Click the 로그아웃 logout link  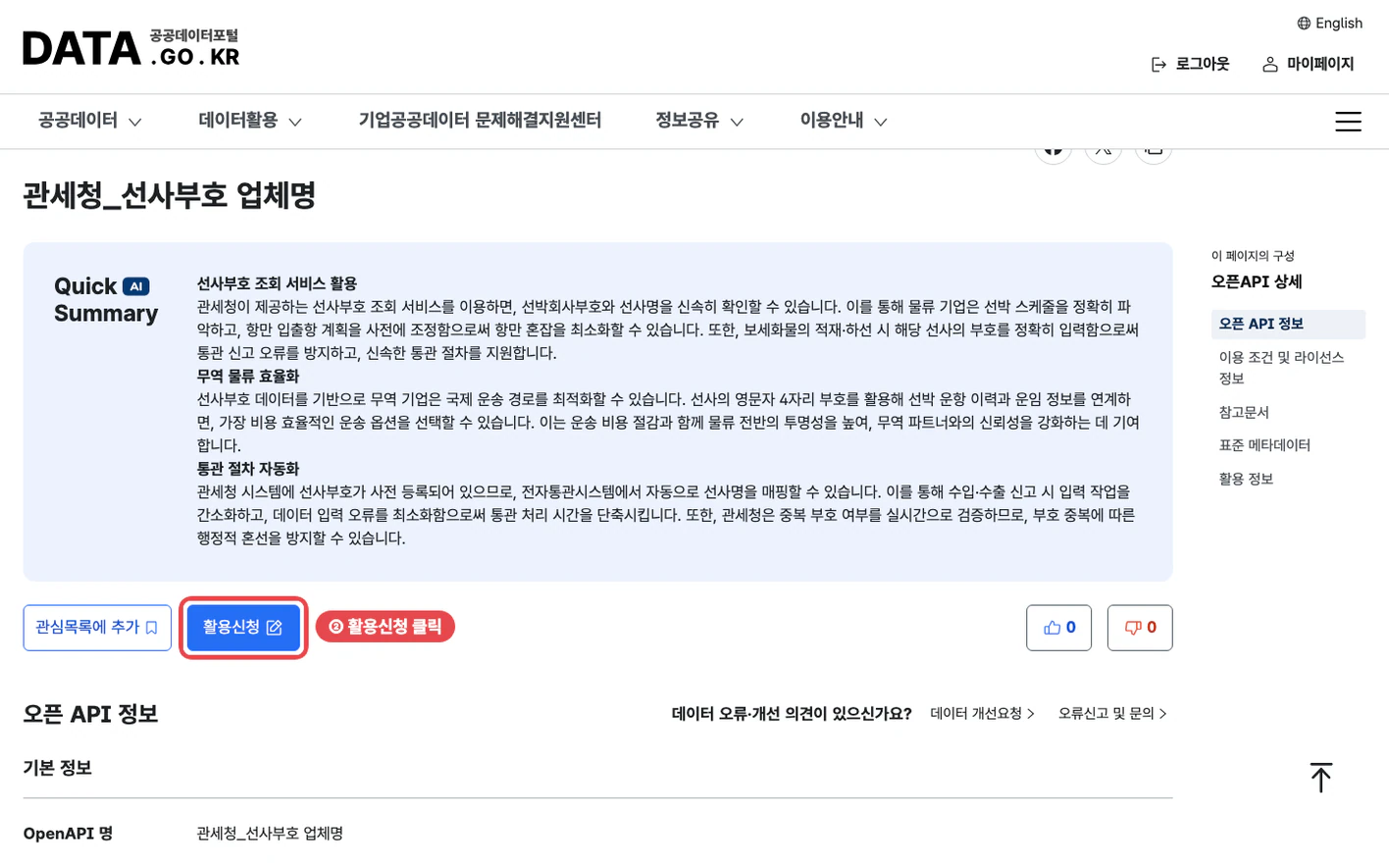click(1190, 64)
